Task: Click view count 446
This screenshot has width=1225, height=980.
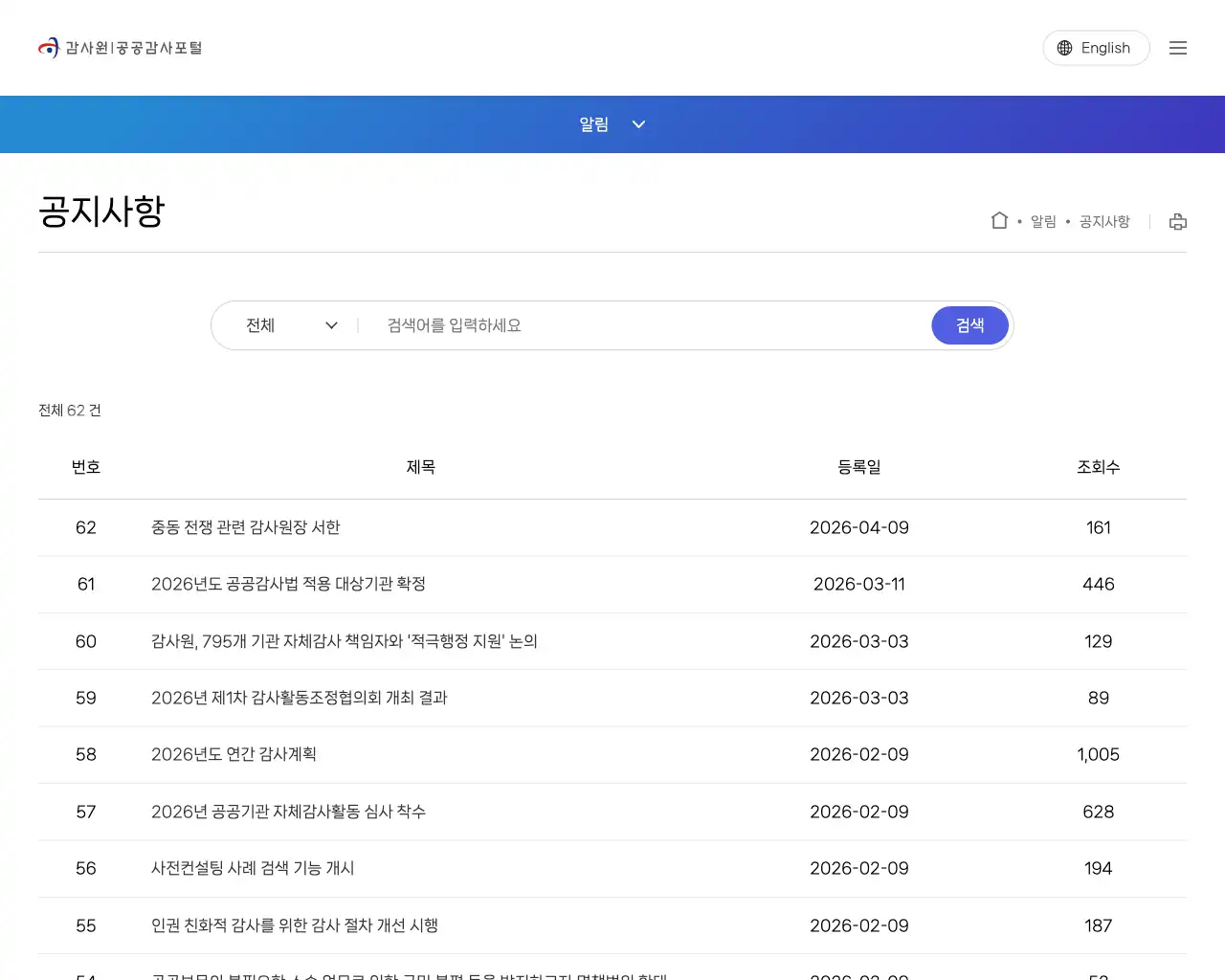Action: (x=1099, y=584)
